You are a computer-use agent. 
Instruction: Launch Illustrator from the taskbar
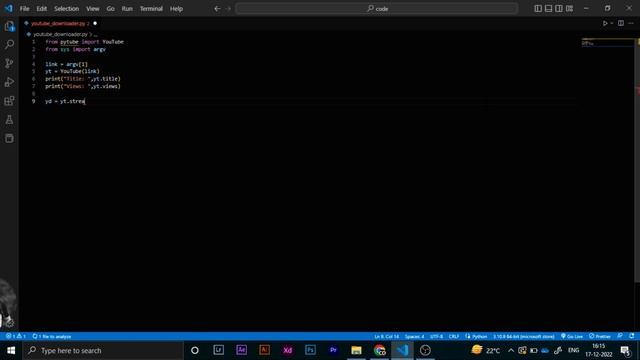click(x=264, y=350)
